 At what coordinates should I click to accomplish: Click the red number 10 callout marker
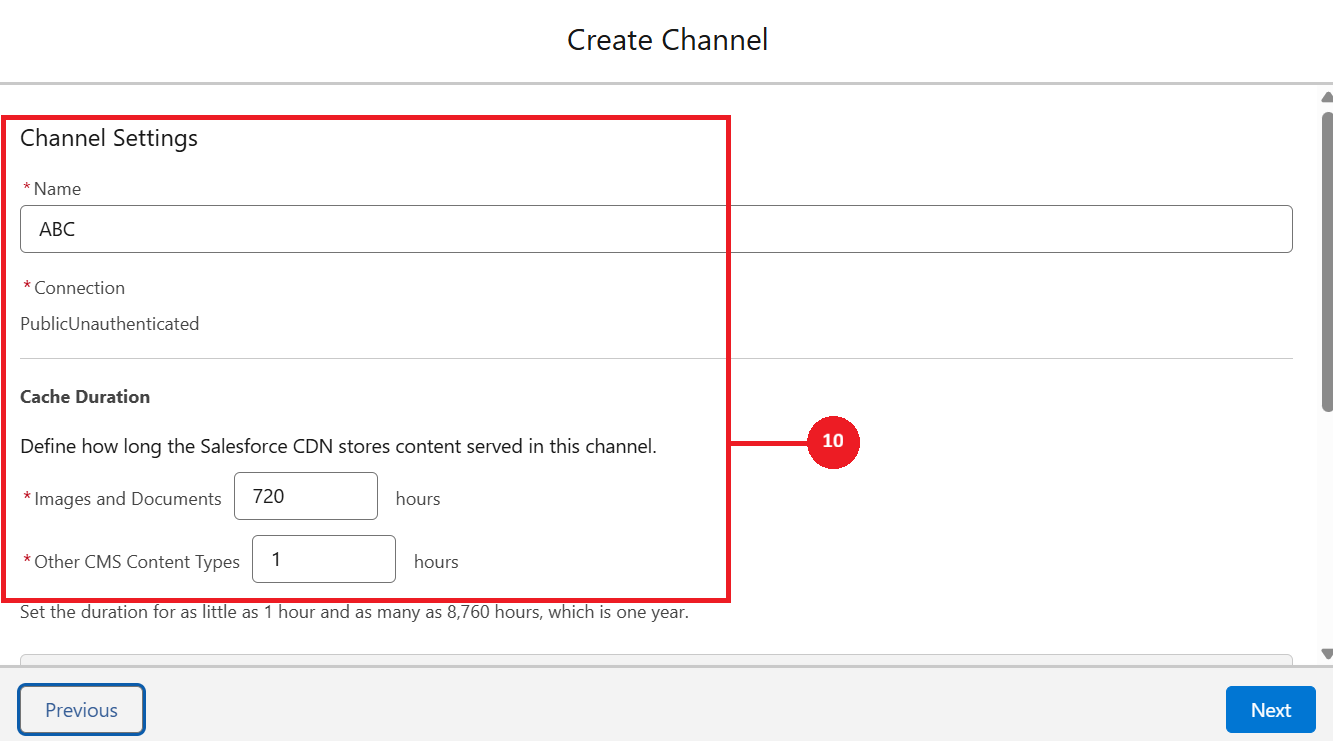pos(832,441)
